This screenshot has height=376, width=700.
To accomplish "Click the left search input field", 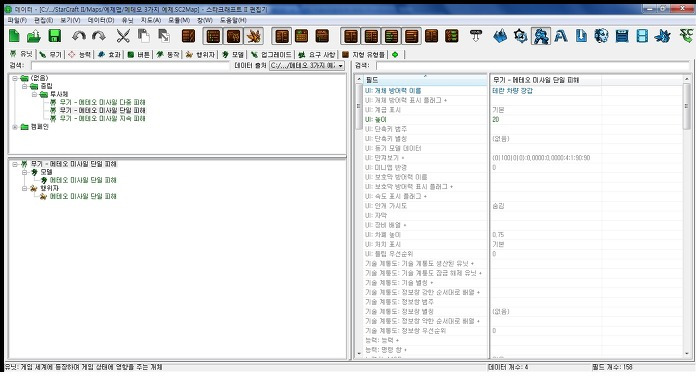I will point(129,66).
